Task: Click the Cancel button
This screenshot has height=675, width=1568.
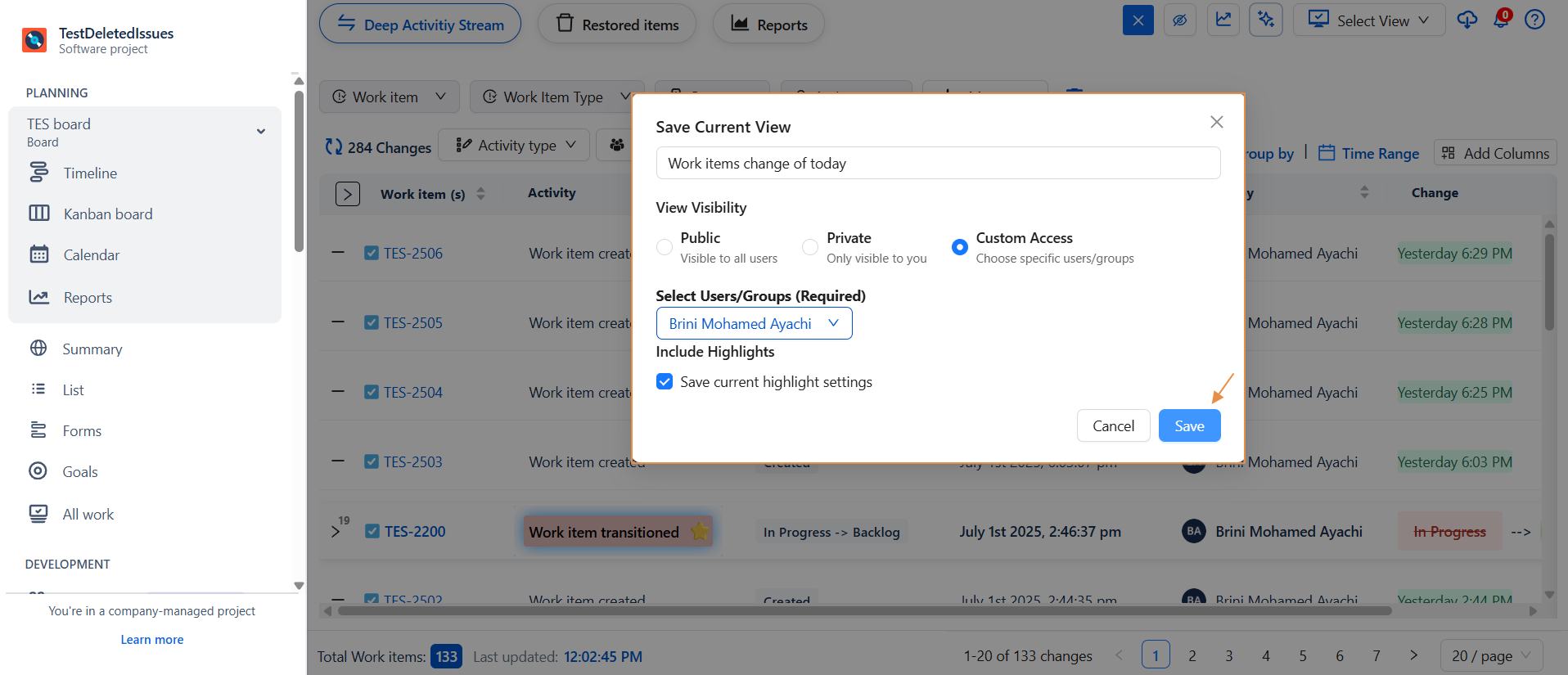Action: [1113, 425]
